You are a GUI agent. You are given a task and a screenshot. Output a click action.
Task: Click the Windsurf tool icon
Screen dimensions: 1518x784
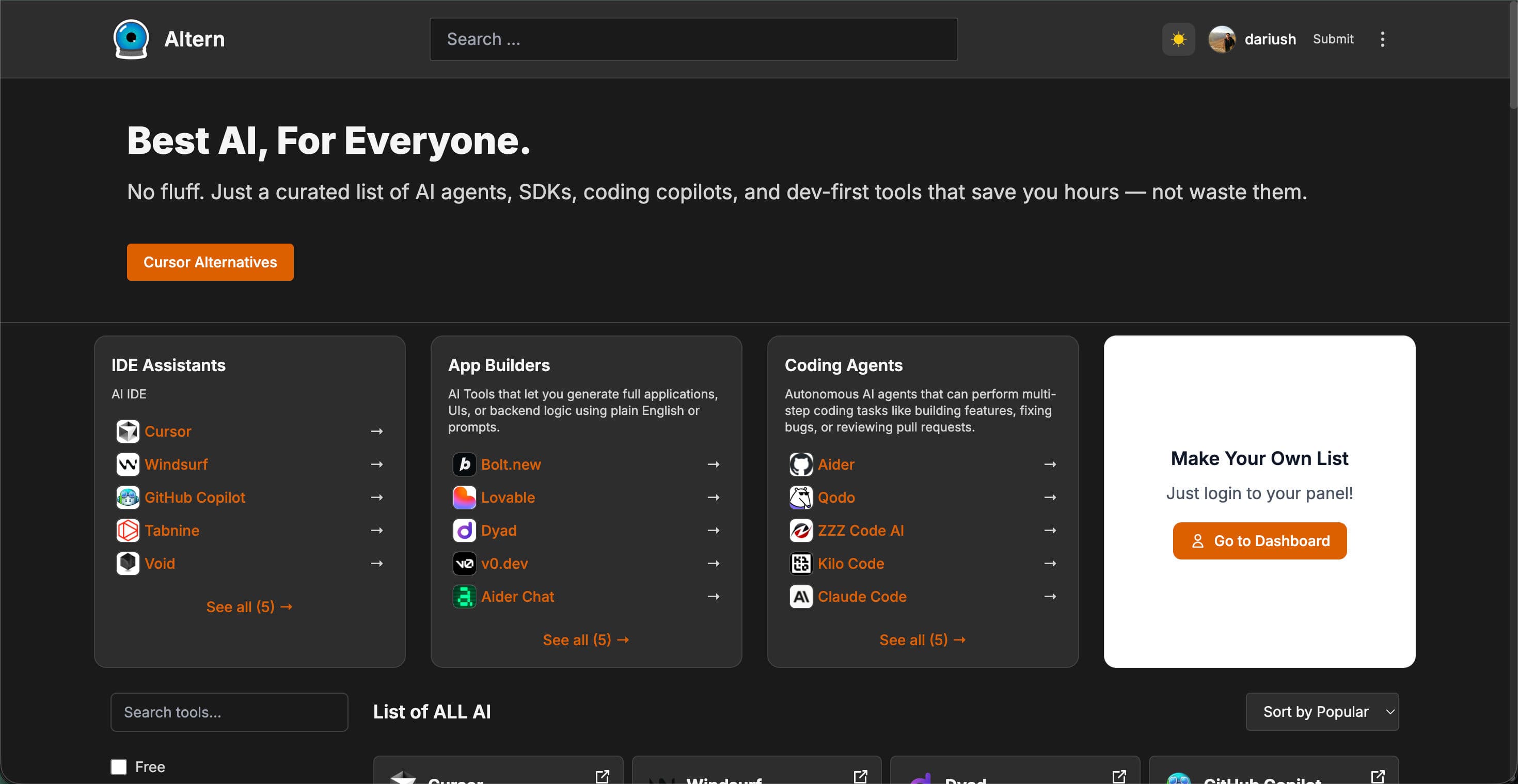[128, 464]
